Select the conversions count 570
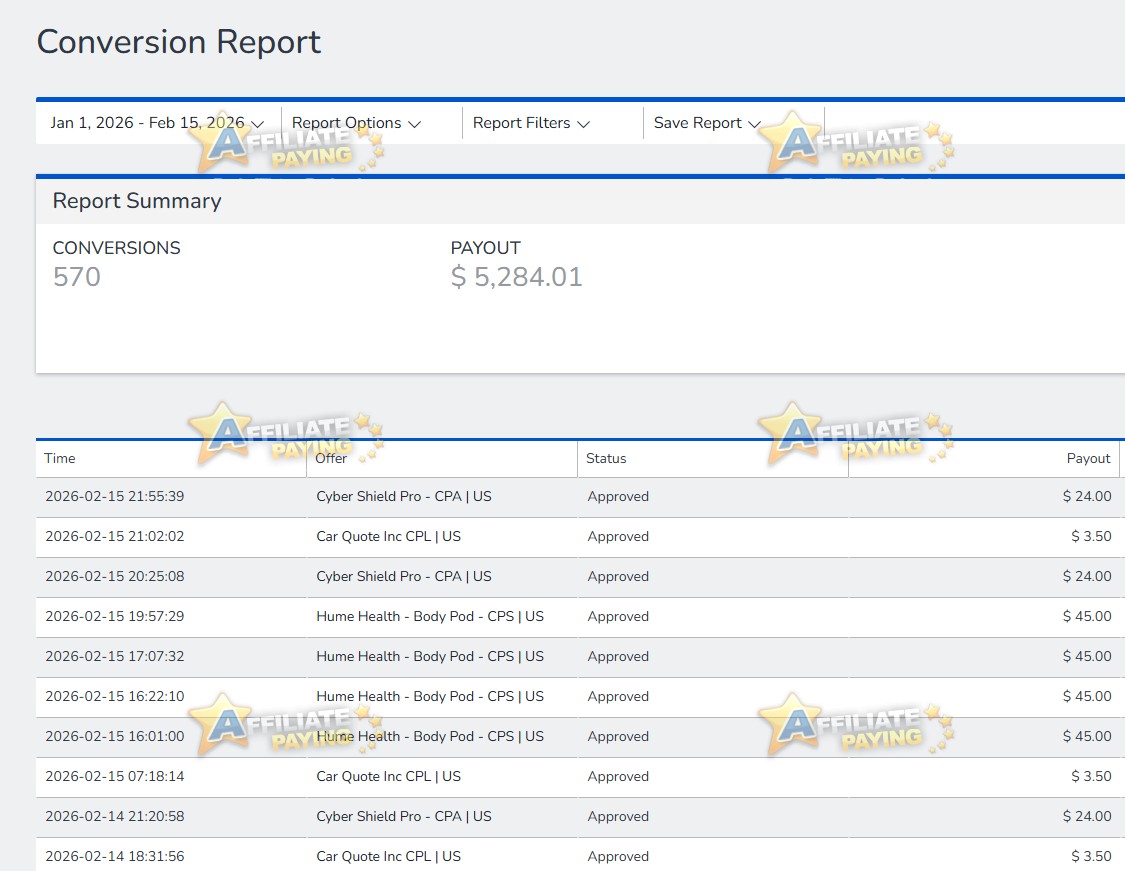The height and width of the screenshot is (871, 1125). coord(77,277)
